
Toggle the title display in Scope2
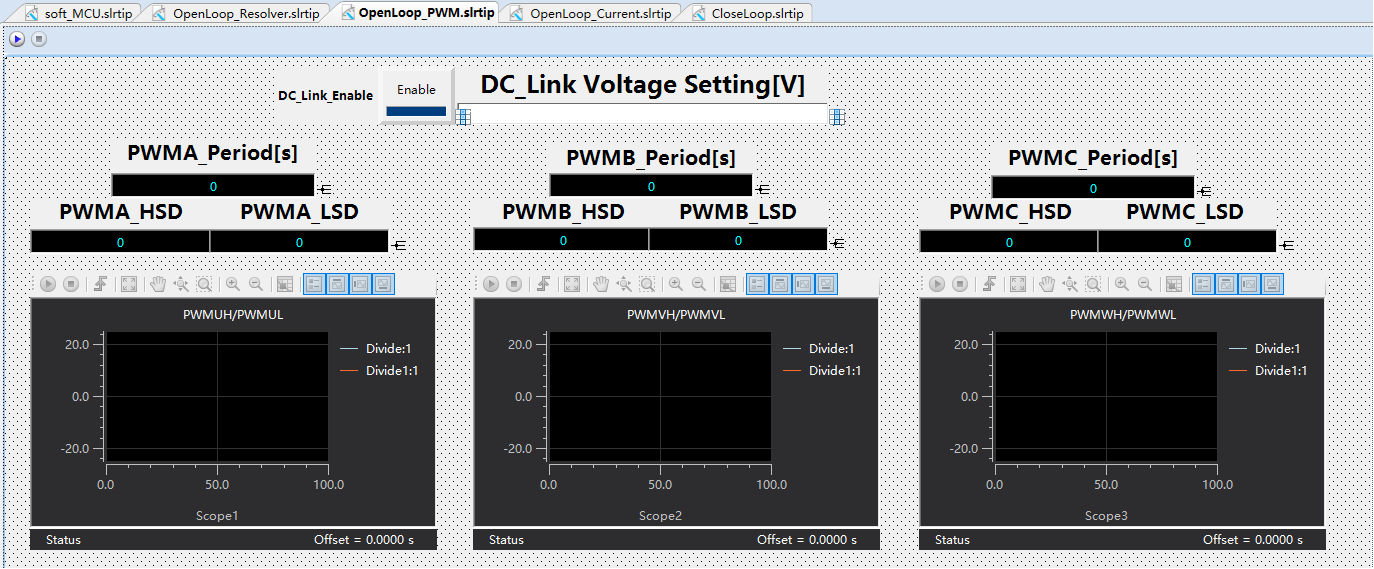tap(780, 284)
